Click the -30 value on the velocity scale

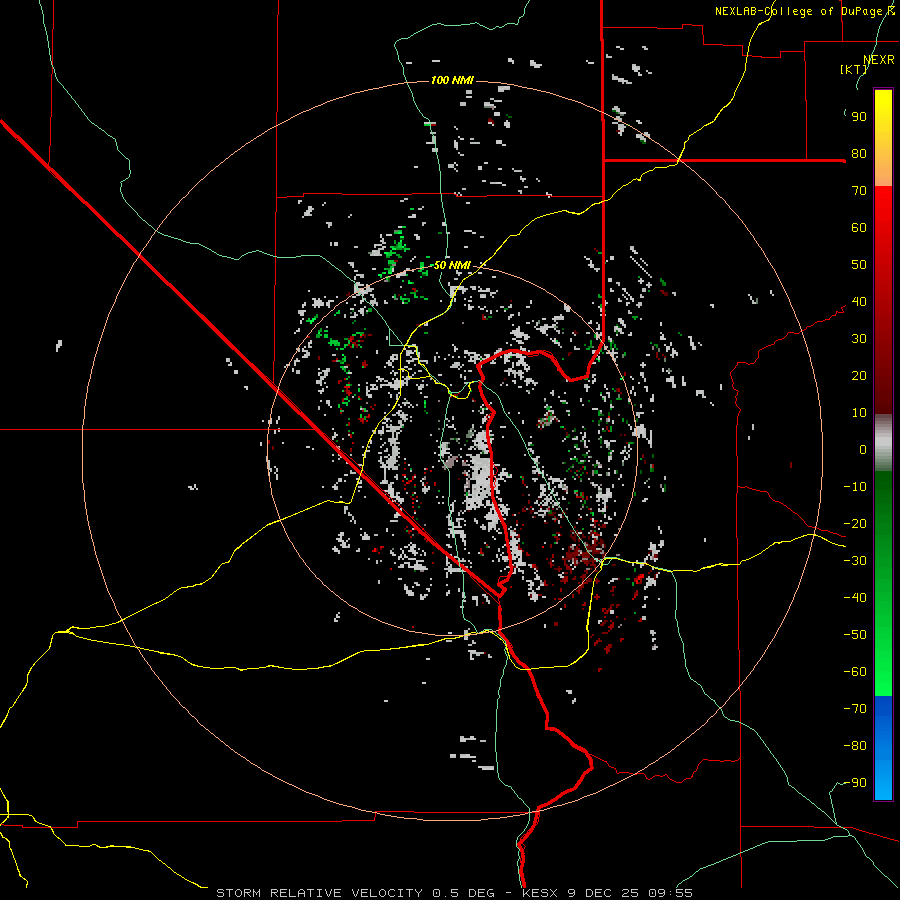855,561
